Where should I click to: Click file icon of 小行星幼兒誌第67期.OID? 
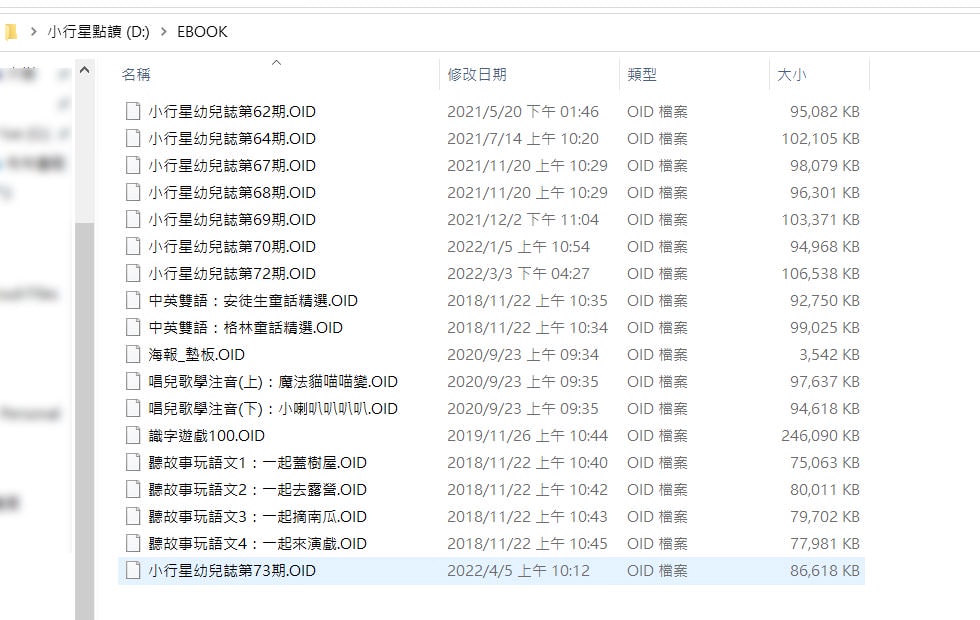132,165
